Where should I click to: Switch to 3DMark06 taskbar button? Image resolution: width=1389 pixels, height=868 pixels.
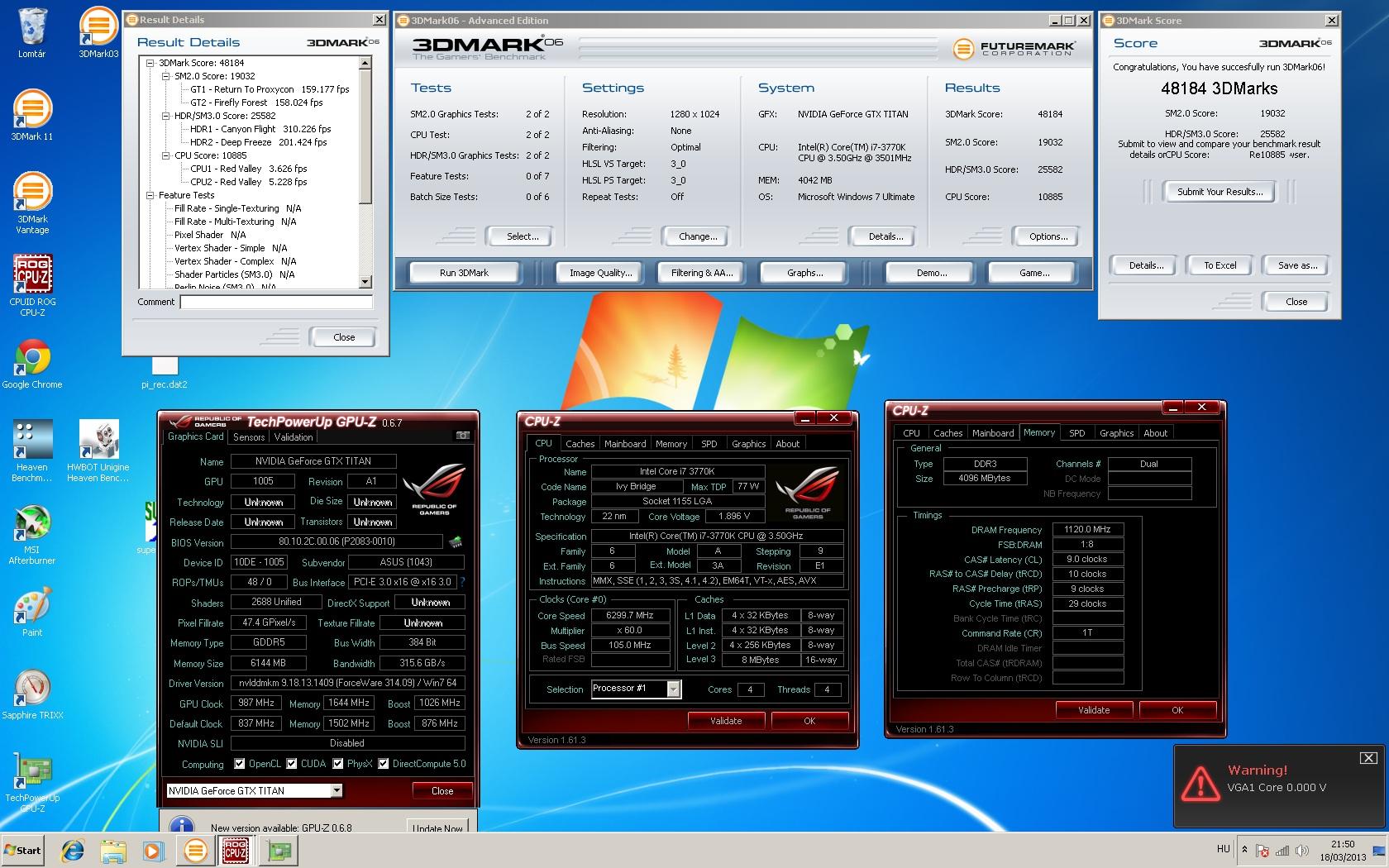pos(195,851)
